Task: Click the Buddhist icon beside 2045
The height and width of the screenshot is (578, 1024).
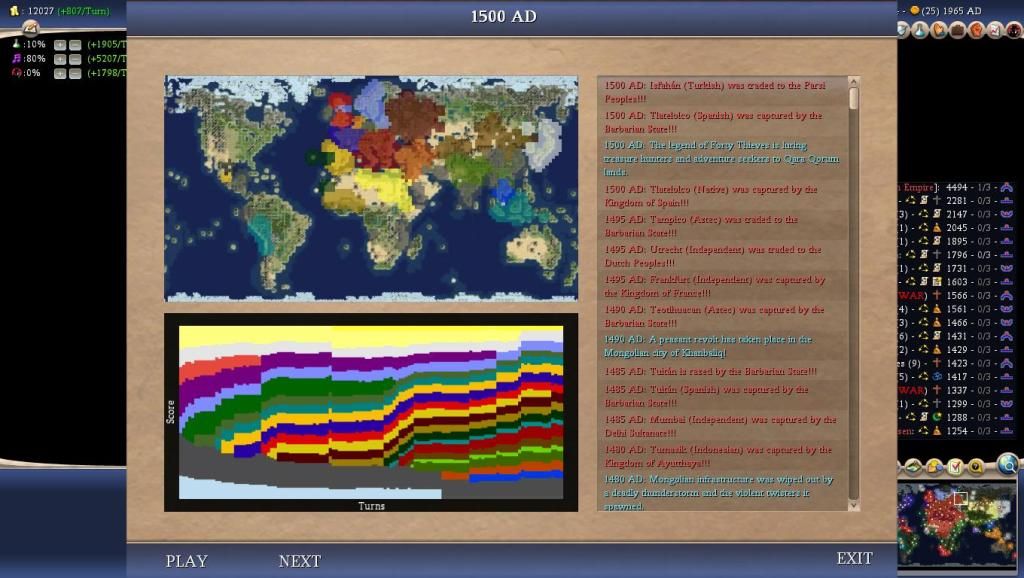Action: tap(936, 228)
